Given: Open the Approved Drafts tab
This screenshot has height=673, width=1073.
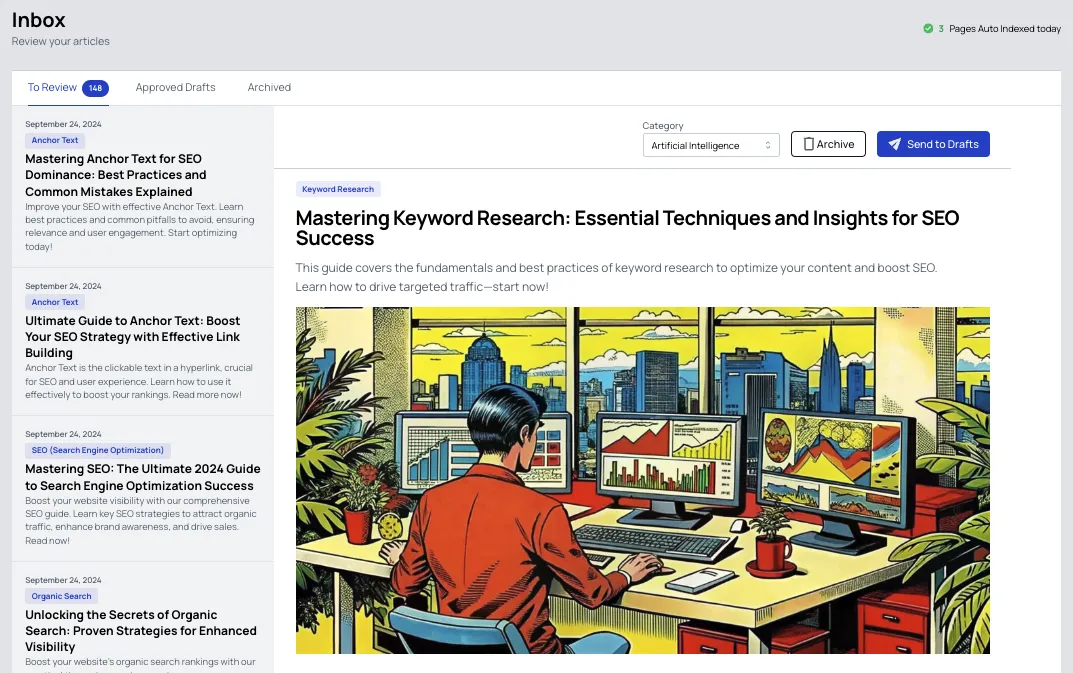Looking at the screenshot, I should click(x=175, y=88).
